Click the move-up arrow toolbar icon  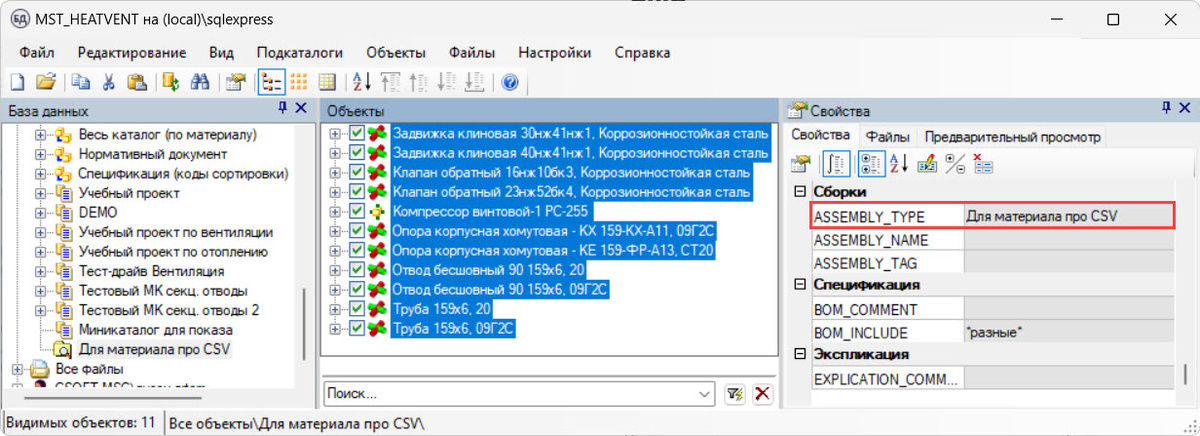coord(420,83)
